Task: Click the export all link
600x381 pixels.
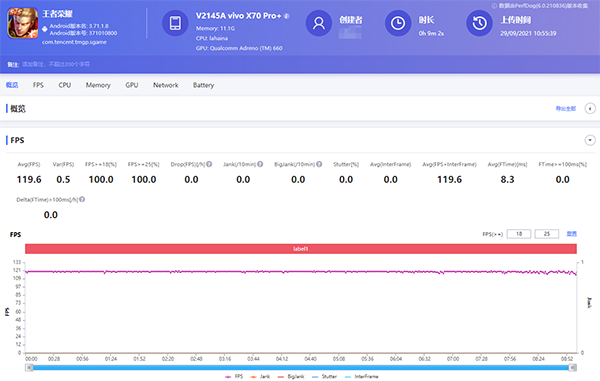Action: tap(566, 109)
